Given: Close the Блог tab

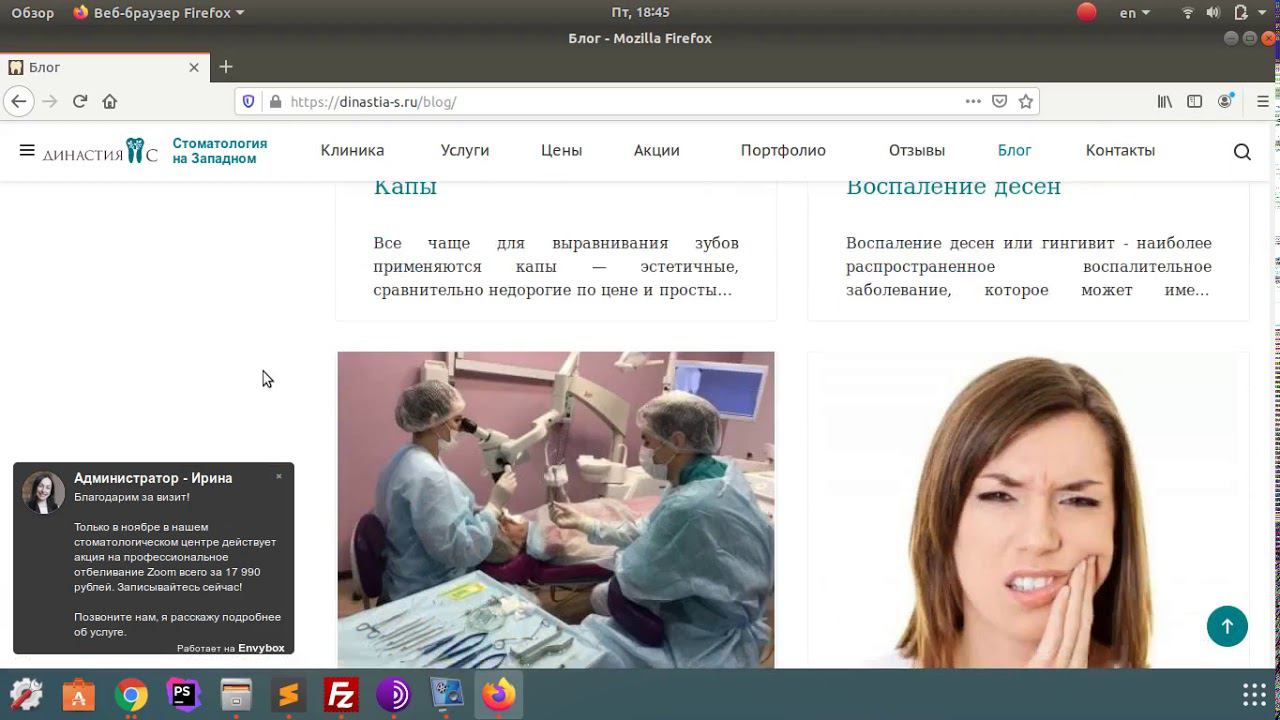Looking at the screenshot, I should tap(194, 67).
